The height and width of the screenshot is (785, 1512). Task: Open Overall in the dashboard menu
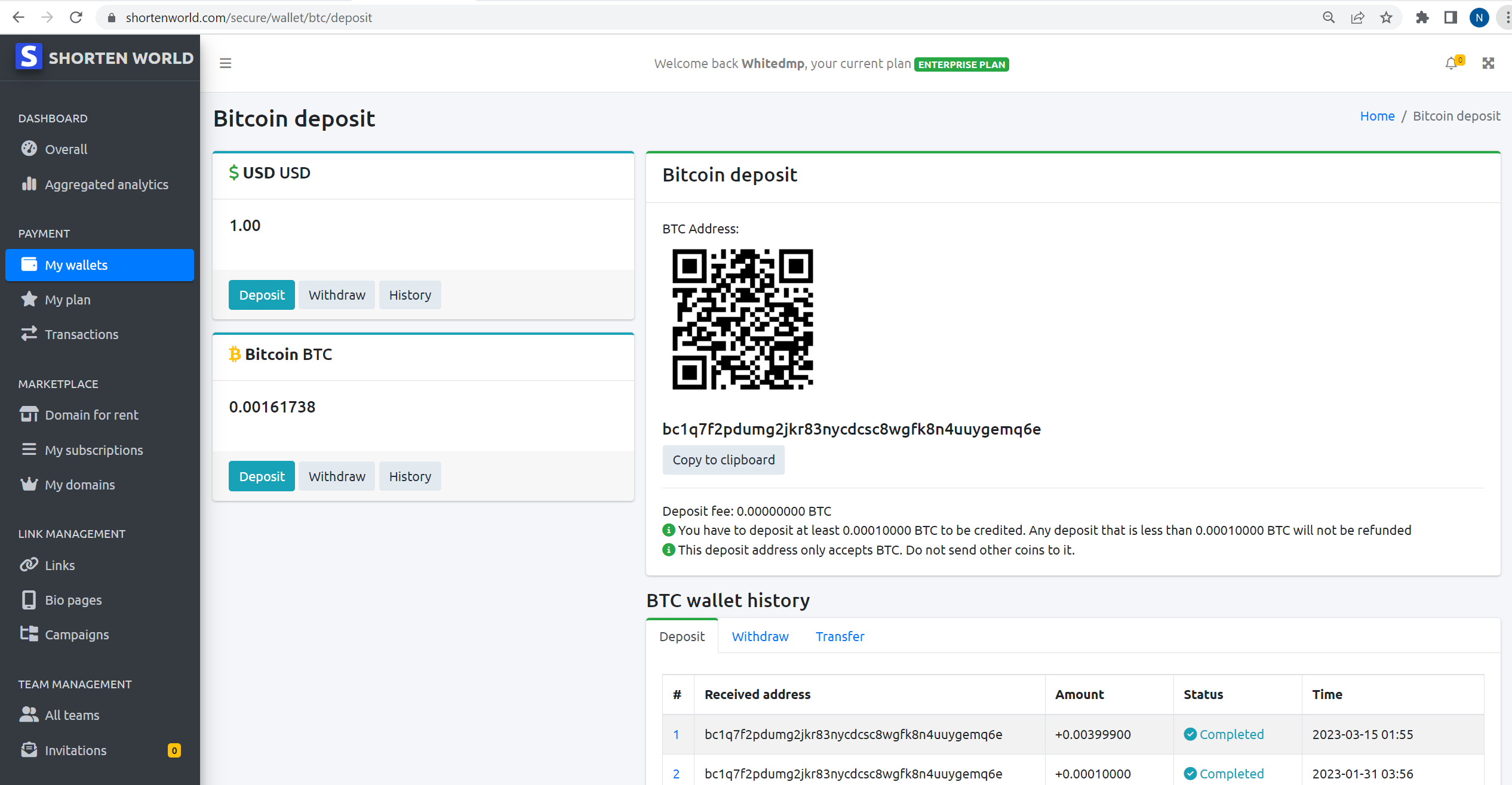tap(100, 149)
